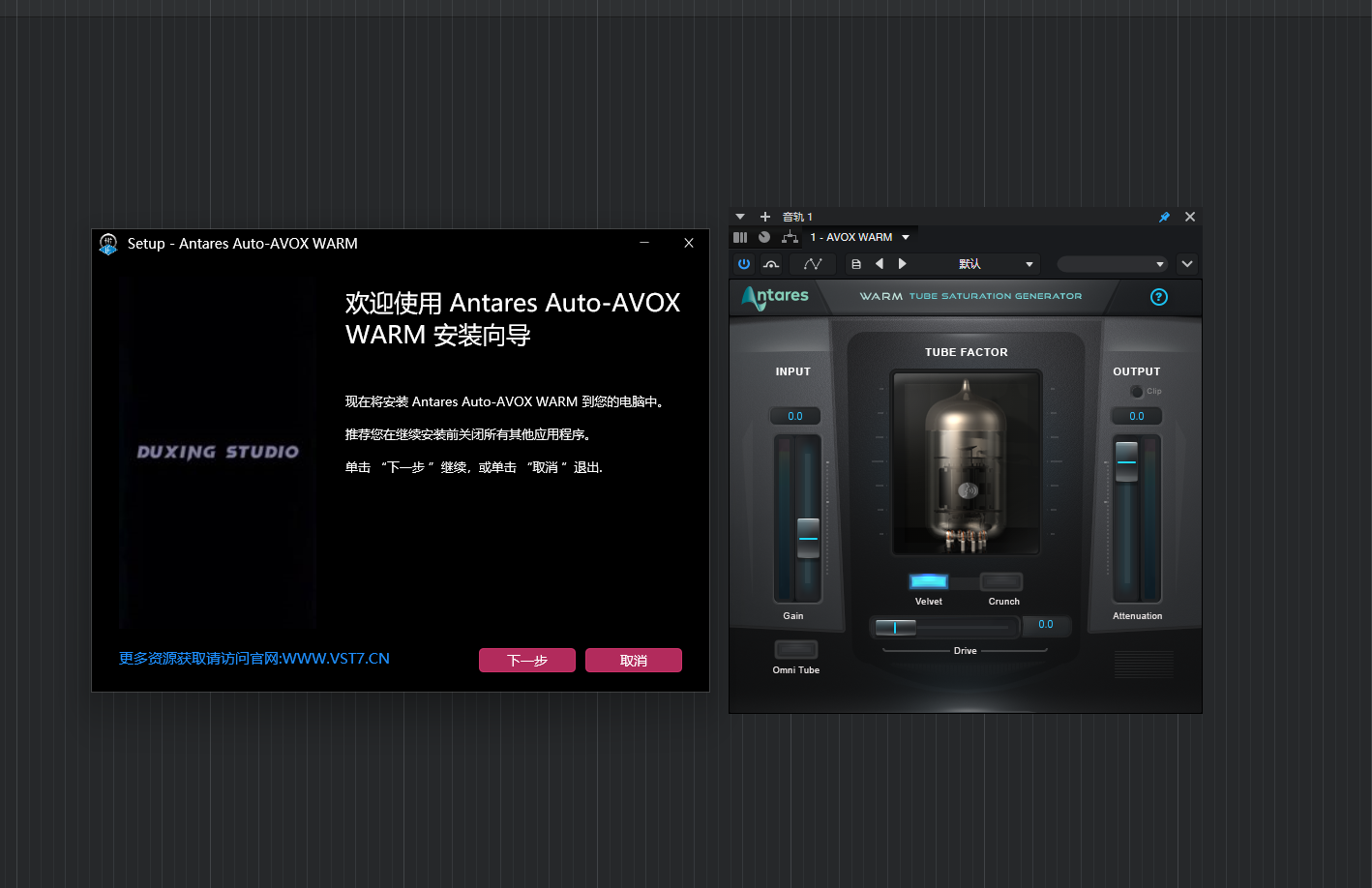Disable the Velvet tube mode
This screenshot has height=888, width=1372.
[x=928, y=581]
